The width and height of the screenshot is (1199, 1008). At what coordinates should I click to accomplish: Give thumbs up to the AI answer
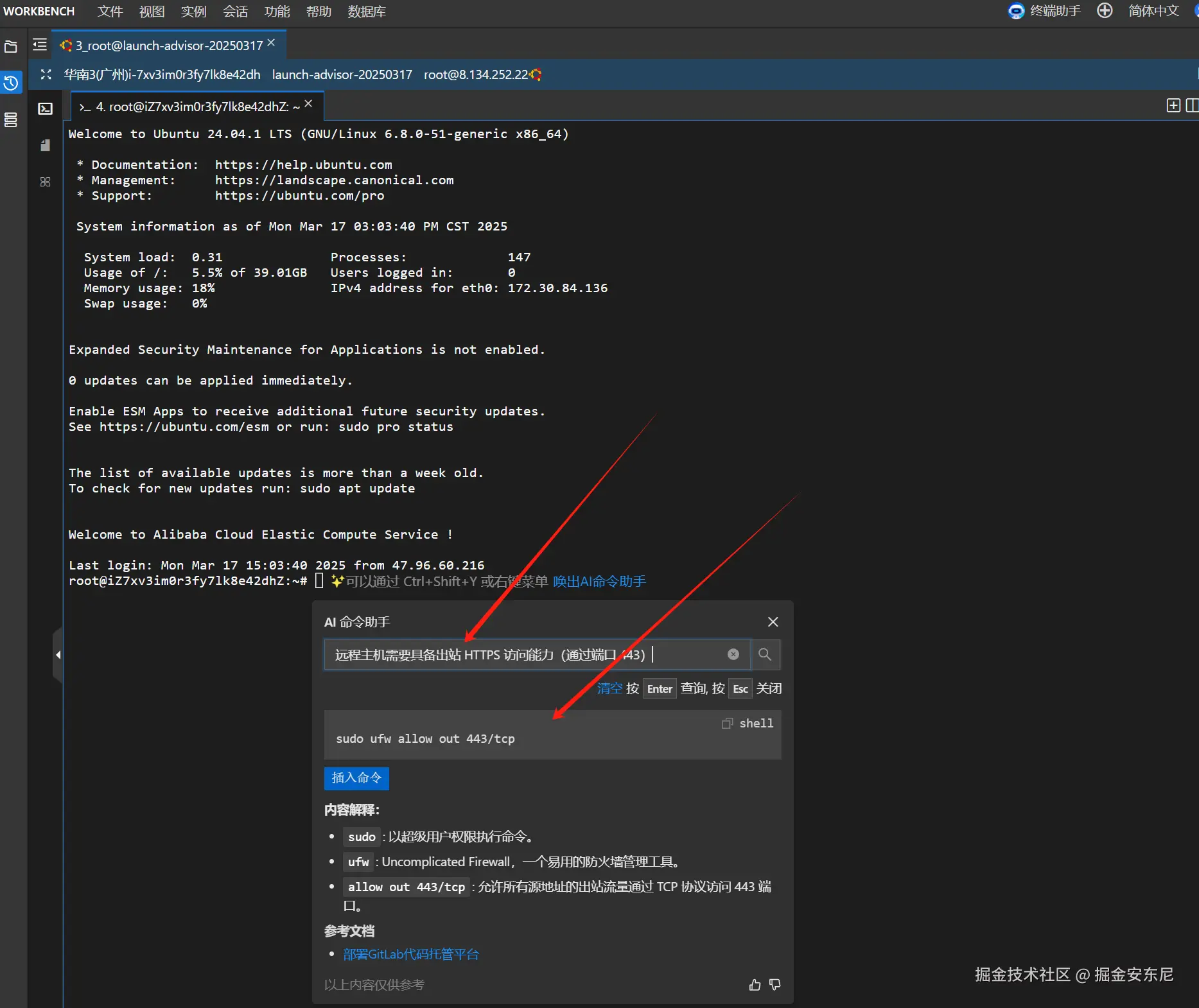pos(755,985)
